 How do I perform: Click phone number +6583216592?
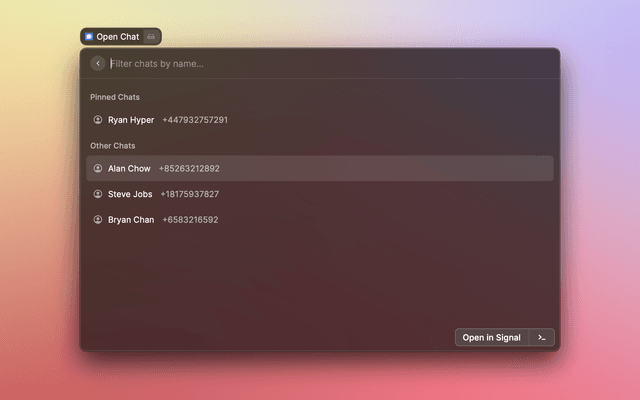[x=190, y=220]
